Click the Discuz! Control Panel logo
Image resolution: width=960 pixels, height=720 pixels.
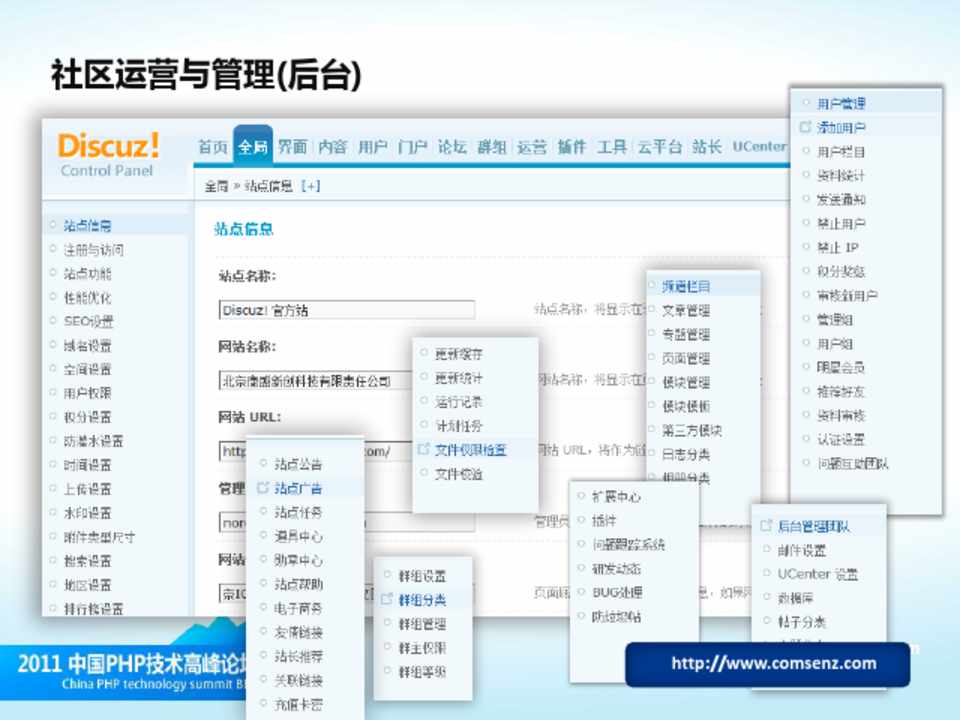[x=108, y=154]
